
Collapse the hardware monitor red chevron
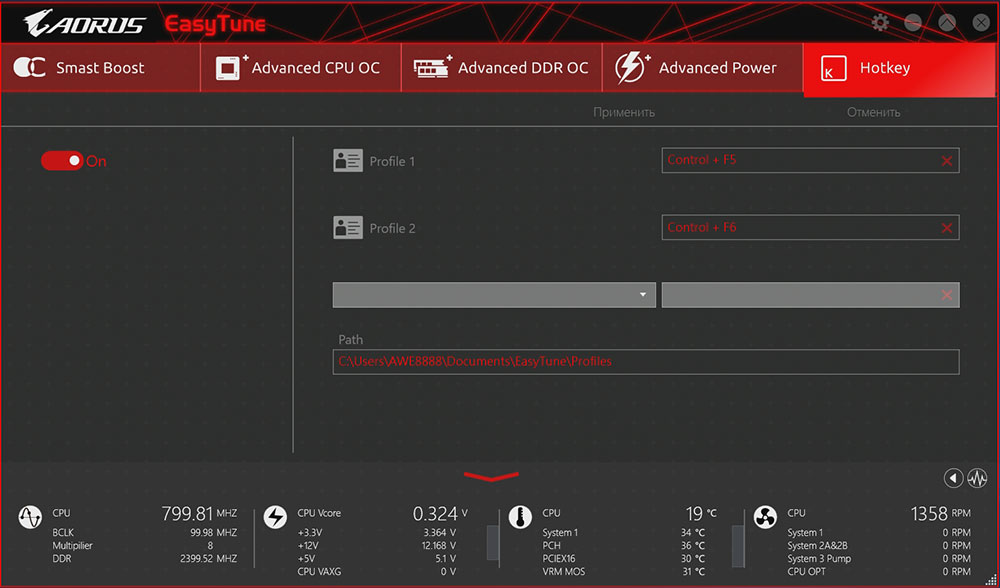pos(491,476)
